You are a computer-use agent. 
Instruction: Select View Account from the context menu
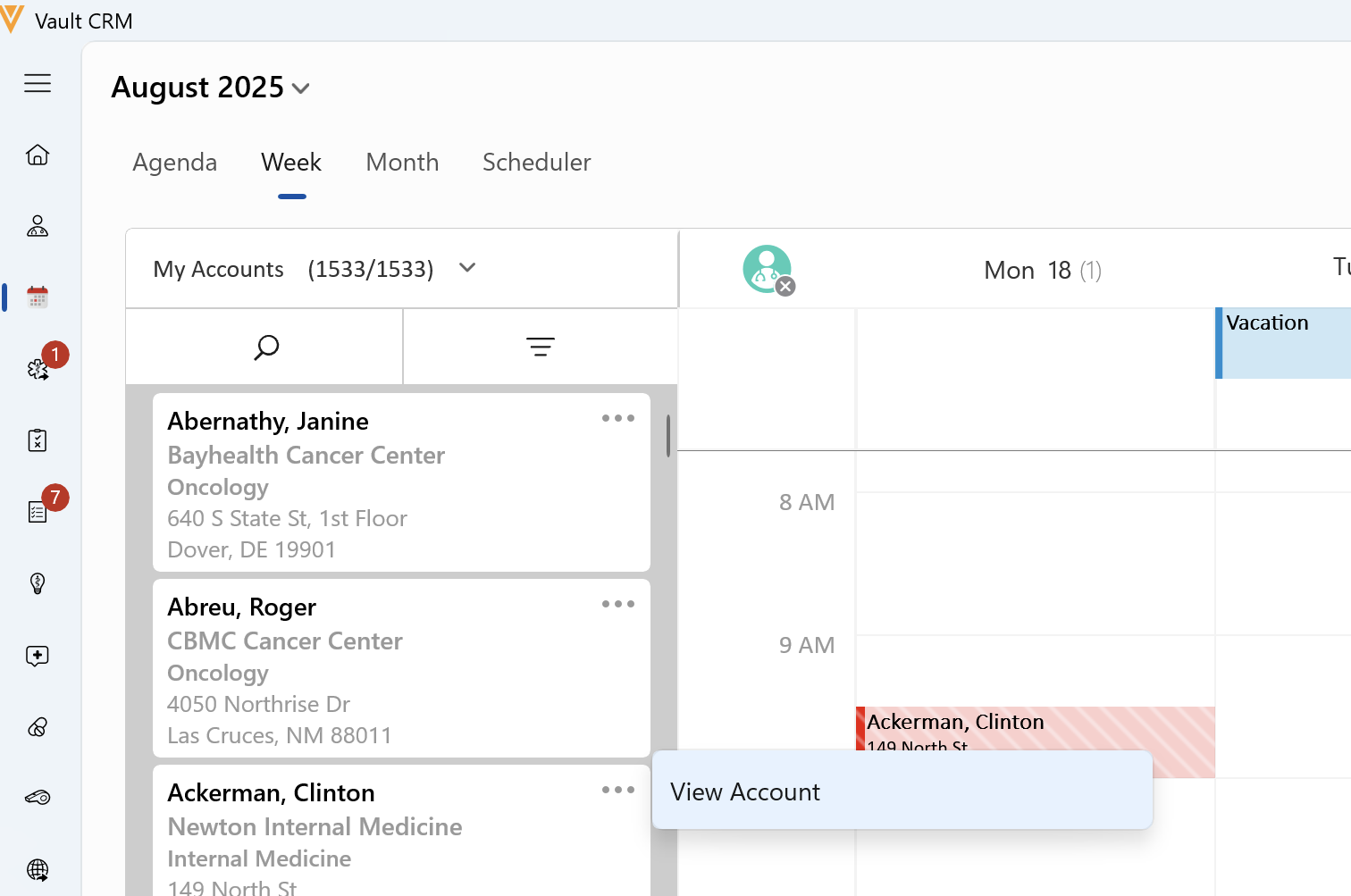745,791
